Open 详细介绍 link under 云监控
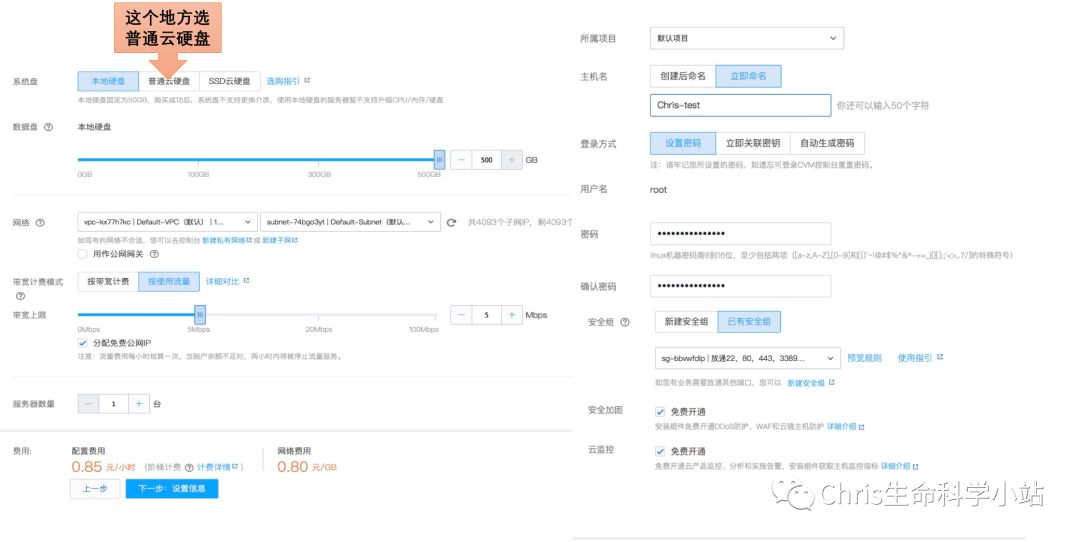Image resolution: width=1080 pixels, height=542 pixels. [x=899, y=467]
